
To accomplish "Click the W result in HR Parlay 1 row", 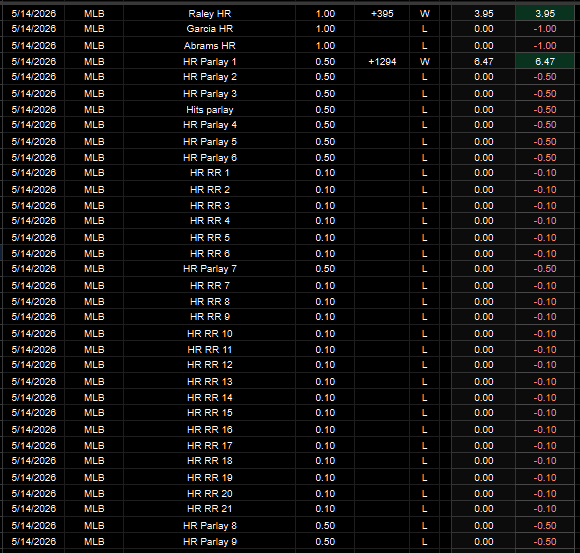I will 425,61.
